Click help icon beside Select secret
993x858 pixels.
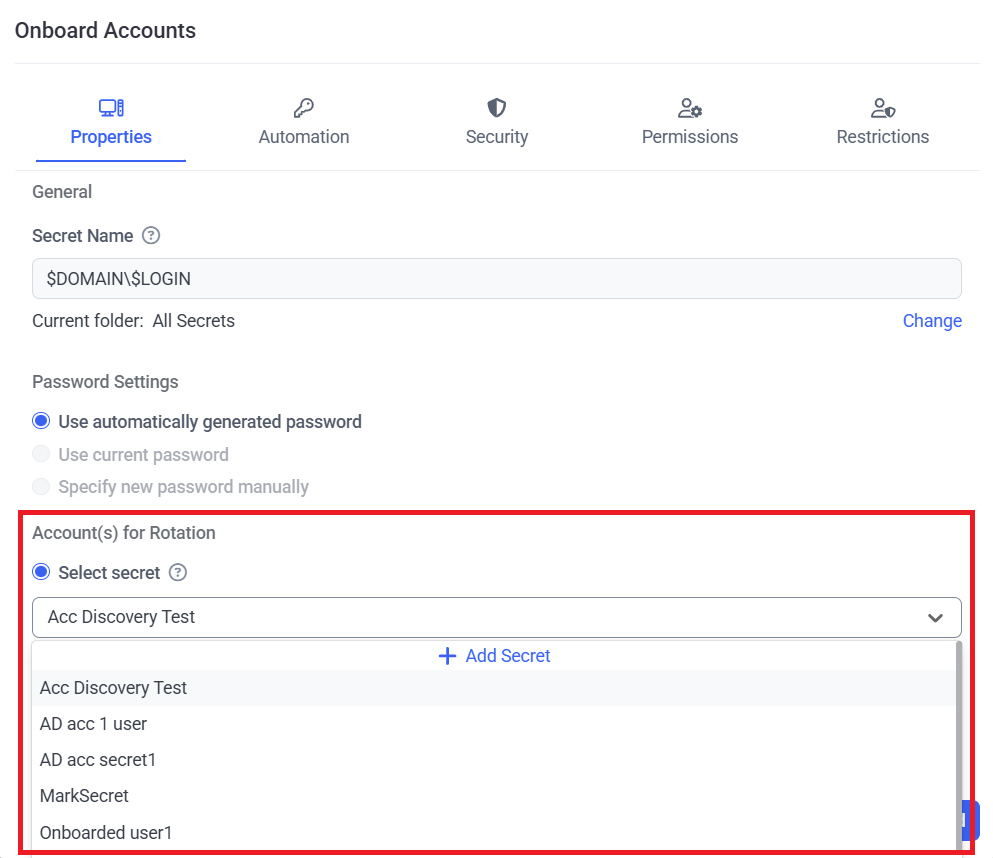click(x=178, y=573)
